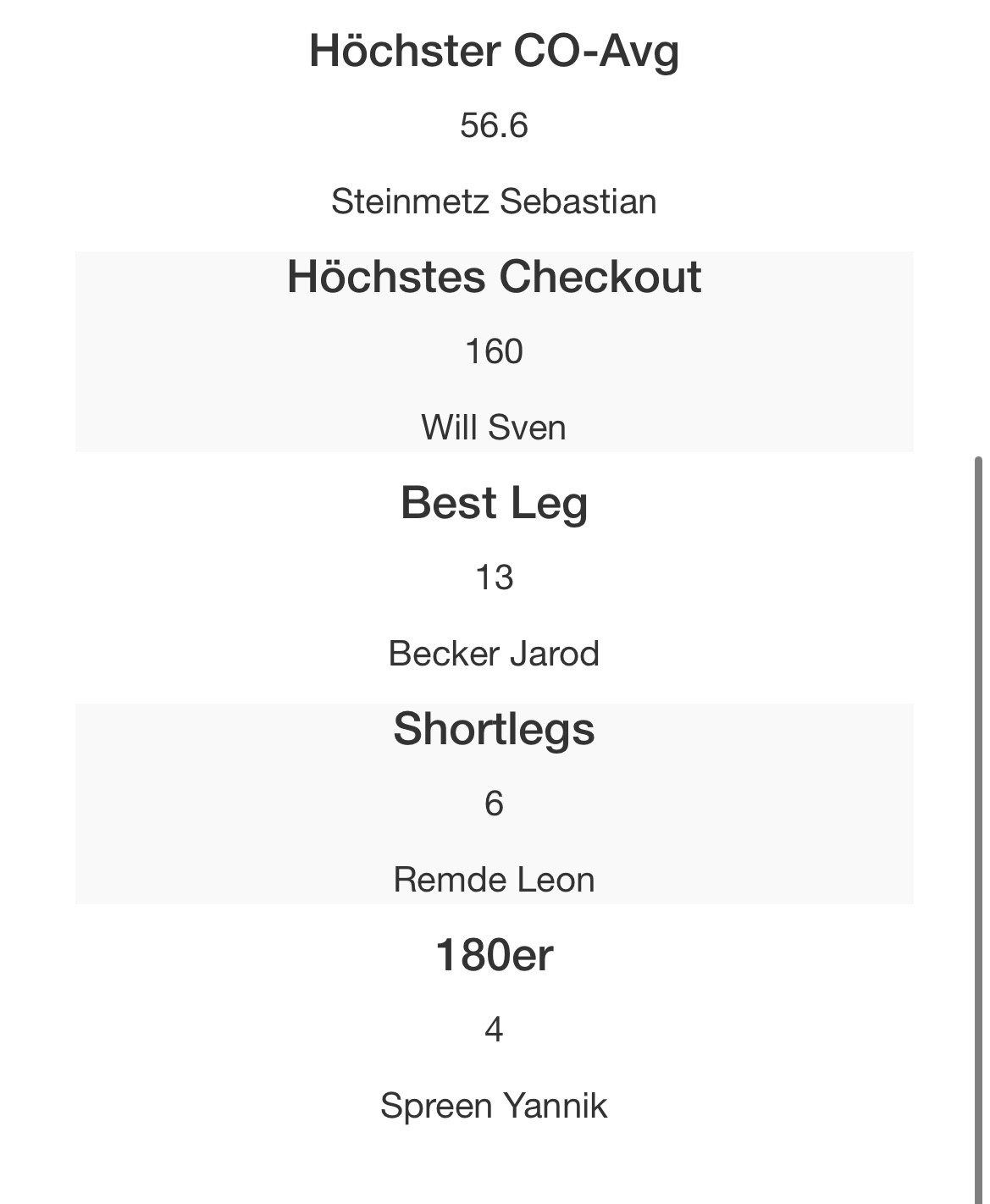990x1204 pixels.
Task: Select the best leg value 13
Action: [494, 577]
